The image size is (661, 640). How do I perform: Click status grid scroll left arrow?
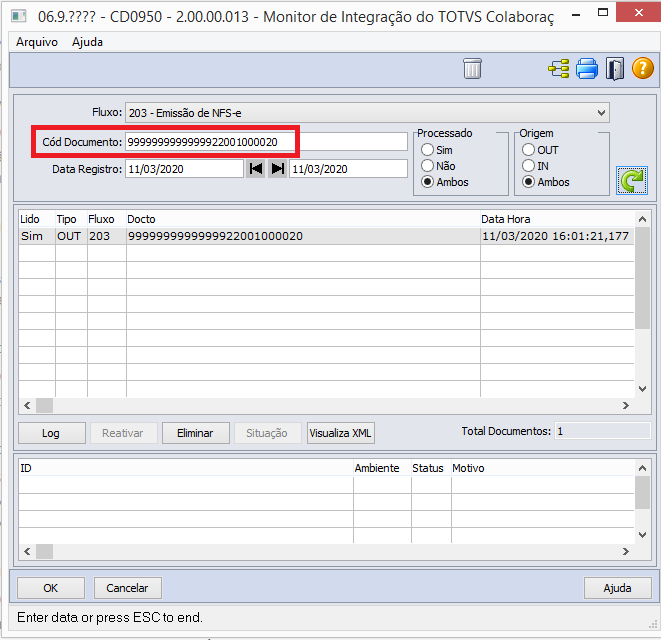(27, 551)
